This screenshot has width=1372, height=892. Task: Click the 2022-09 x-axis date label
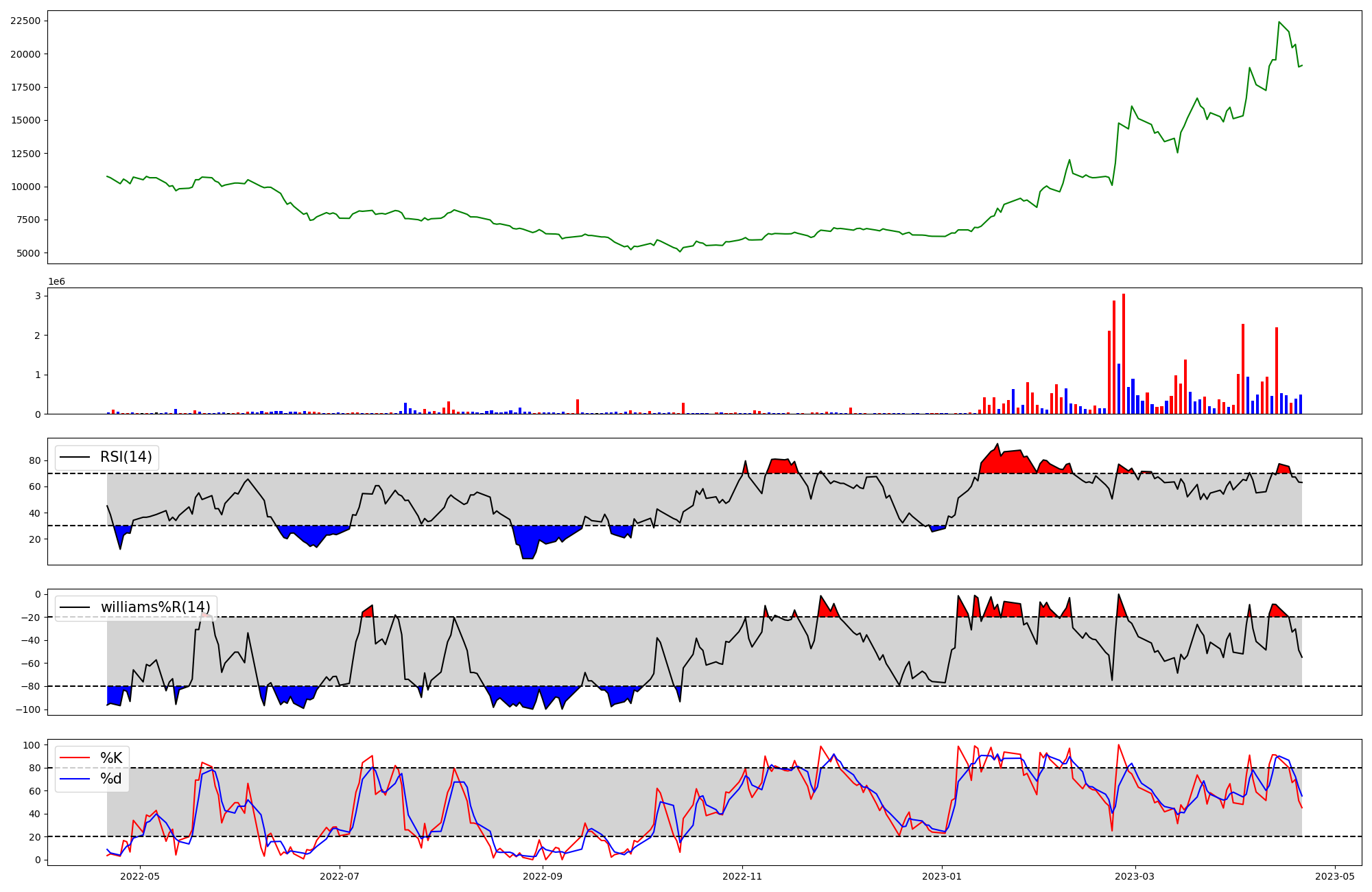tap(543, 876)
